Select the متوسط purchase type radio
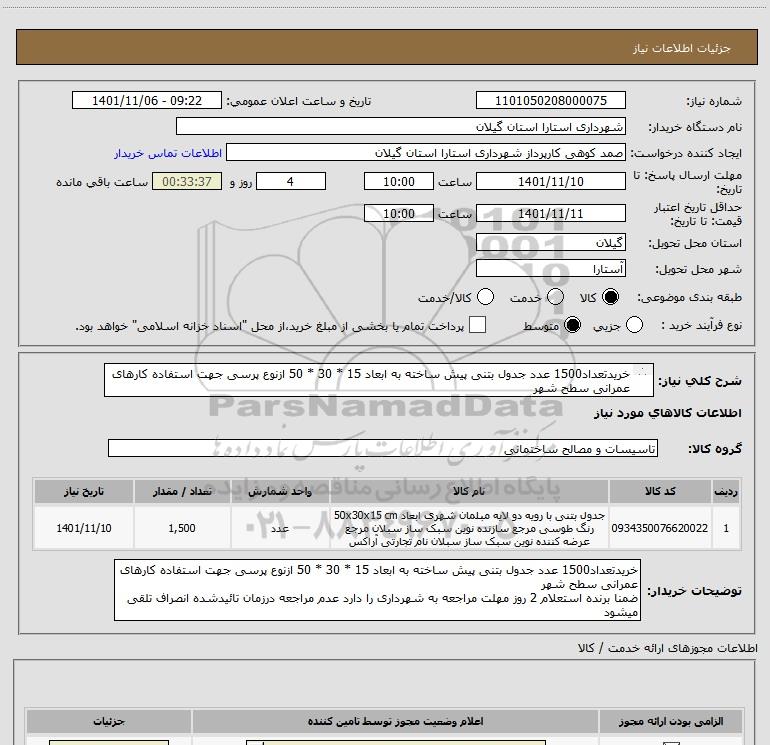The height and width of the screenshot is (745, 770). 573,325
